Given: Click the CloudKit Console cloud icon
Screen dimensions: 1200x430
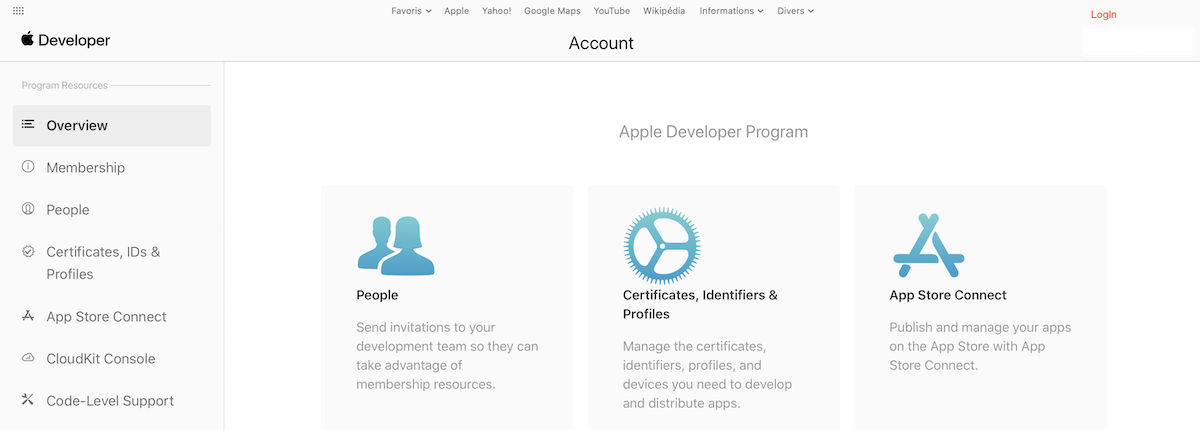Looking at the screenshot, I should (x=28, y=358).
